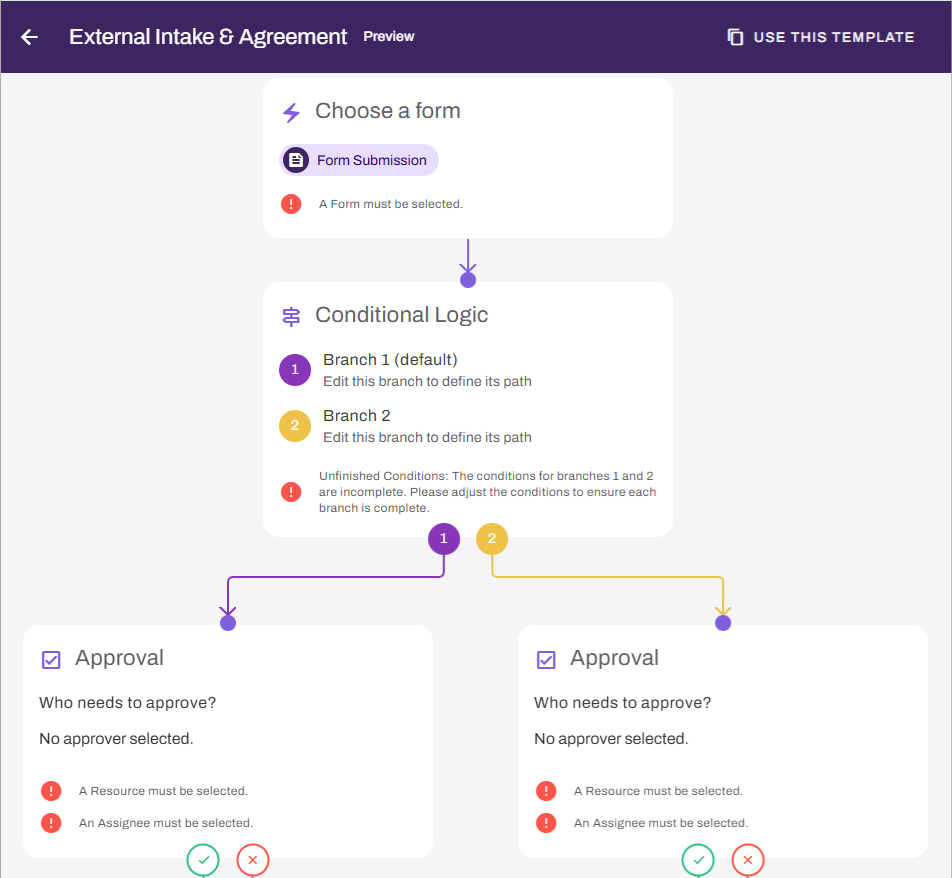Click 'No approver selected.' in left Approval card
Viewport: 952px width, 878px height.
[x=116, y=739]
